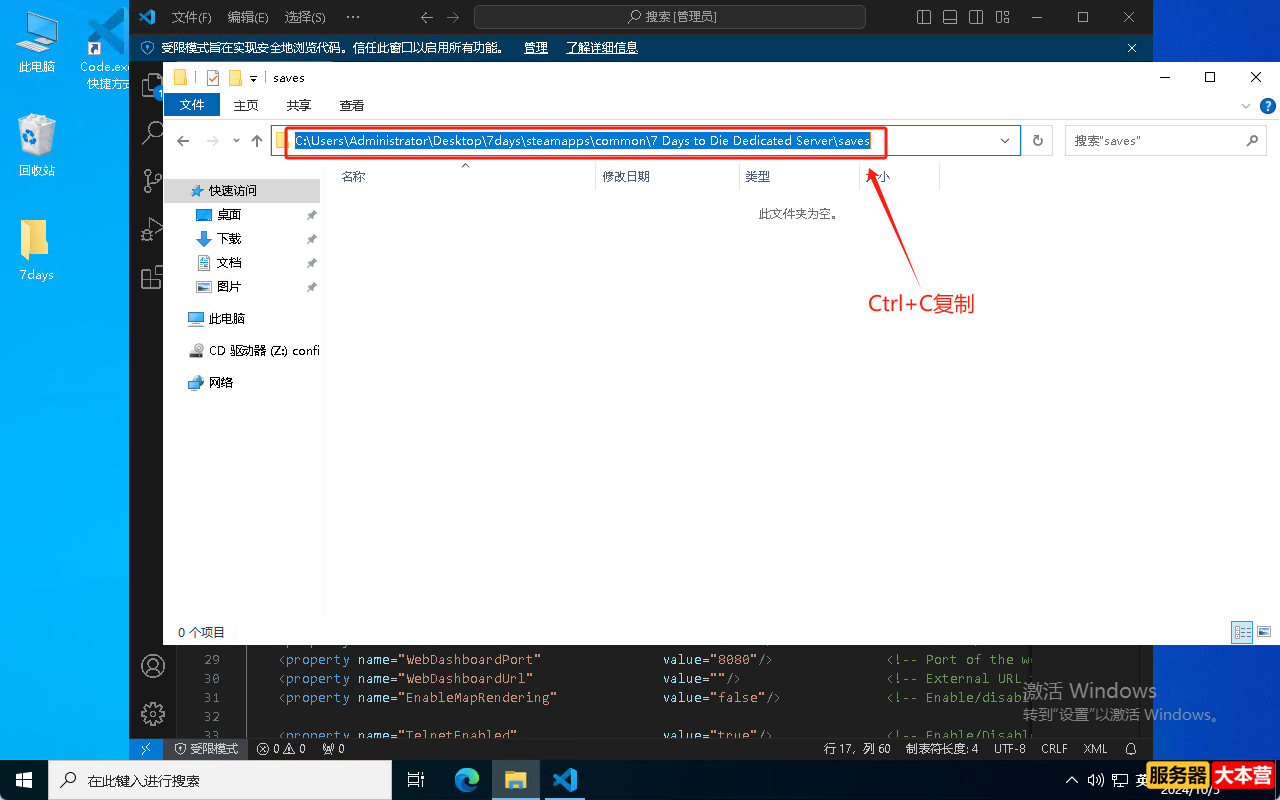
Task: Click CRLF line ending indicator
Action: click(1054, 748)
